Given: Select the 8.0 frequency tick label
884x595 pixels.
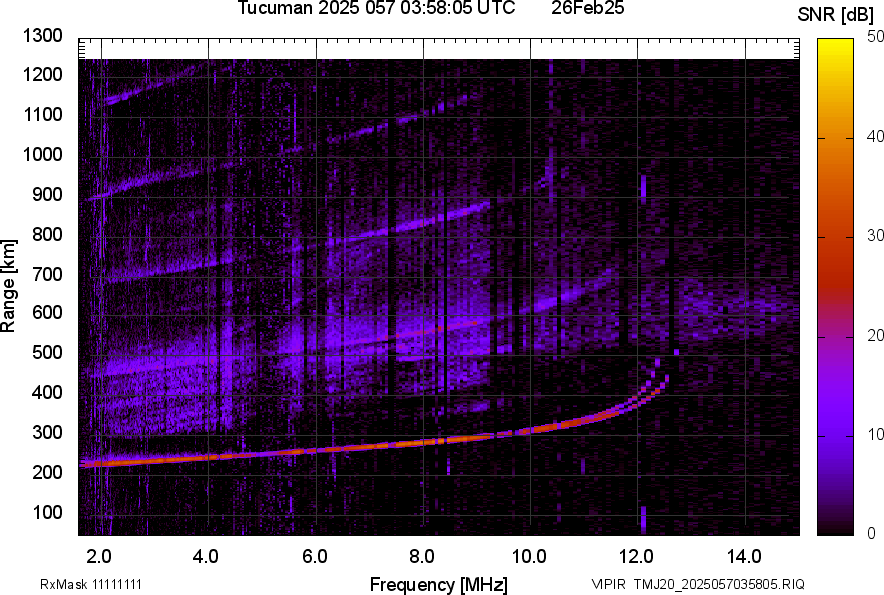Looking at the screenshot, I should point(422,556).
